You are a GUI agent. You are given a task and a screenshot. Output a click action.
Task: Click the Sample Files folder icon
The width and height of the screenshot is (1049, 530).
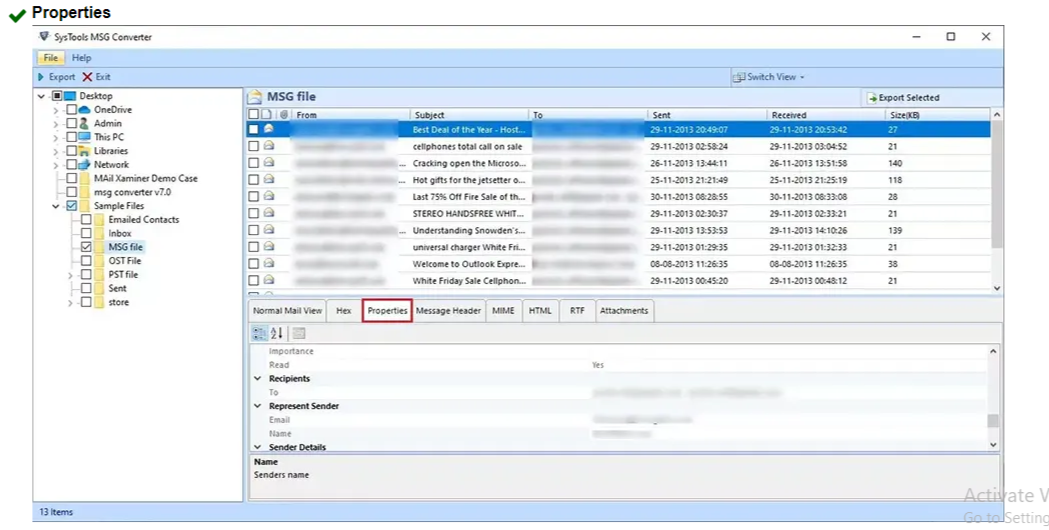click(85, 205)
